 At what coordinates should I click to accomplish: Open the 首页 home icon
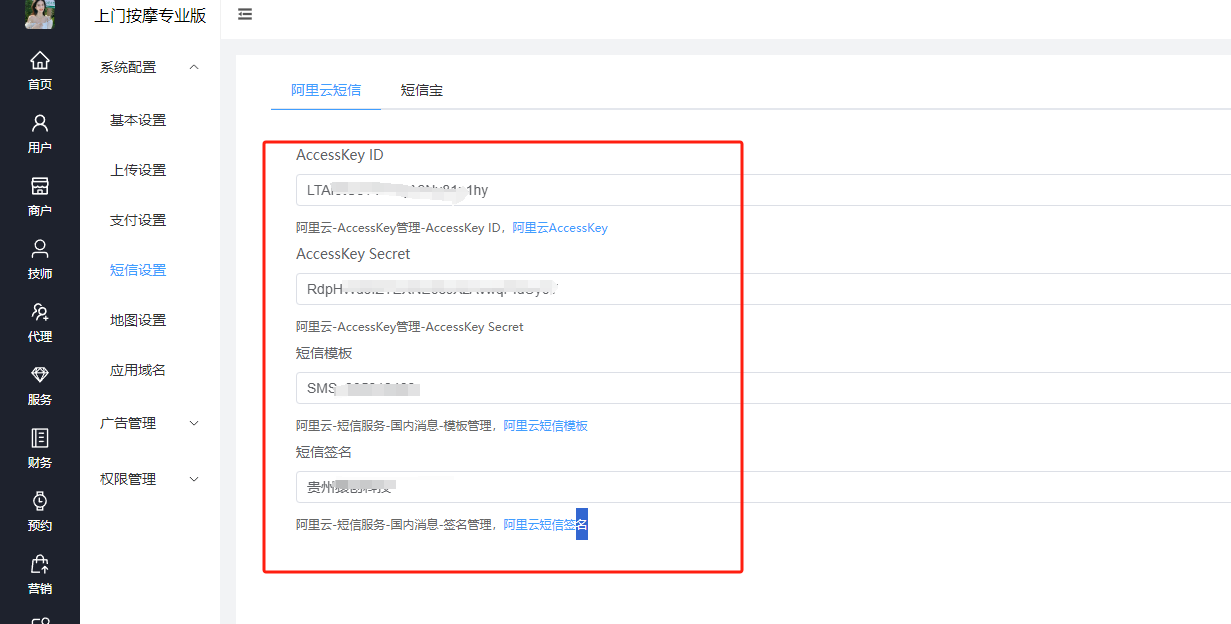tap(40, 60)
